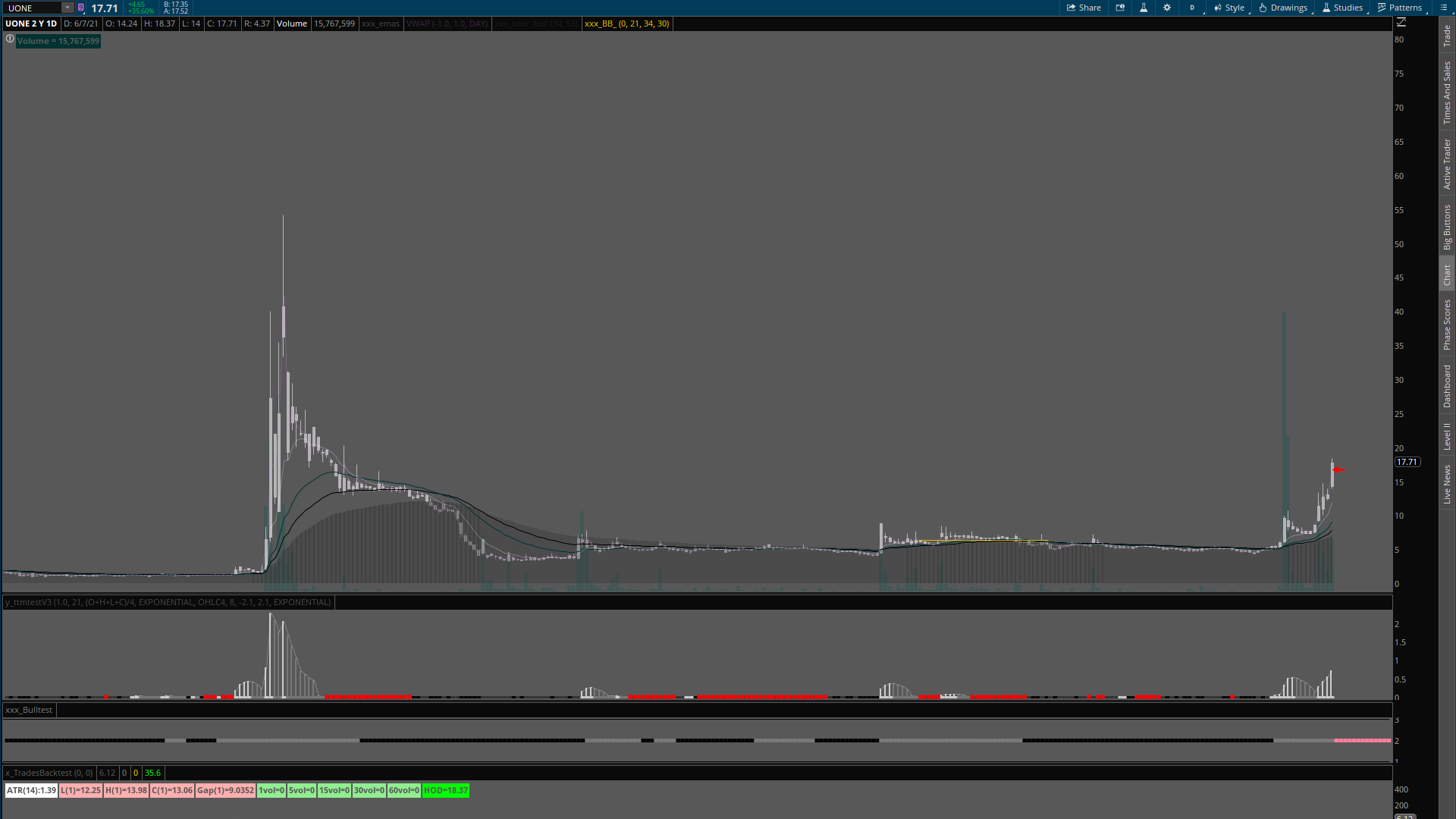Click the screenshot/alert camera icon
The height and width of the screenshot is (819, 1456).
click(1120, 8)
